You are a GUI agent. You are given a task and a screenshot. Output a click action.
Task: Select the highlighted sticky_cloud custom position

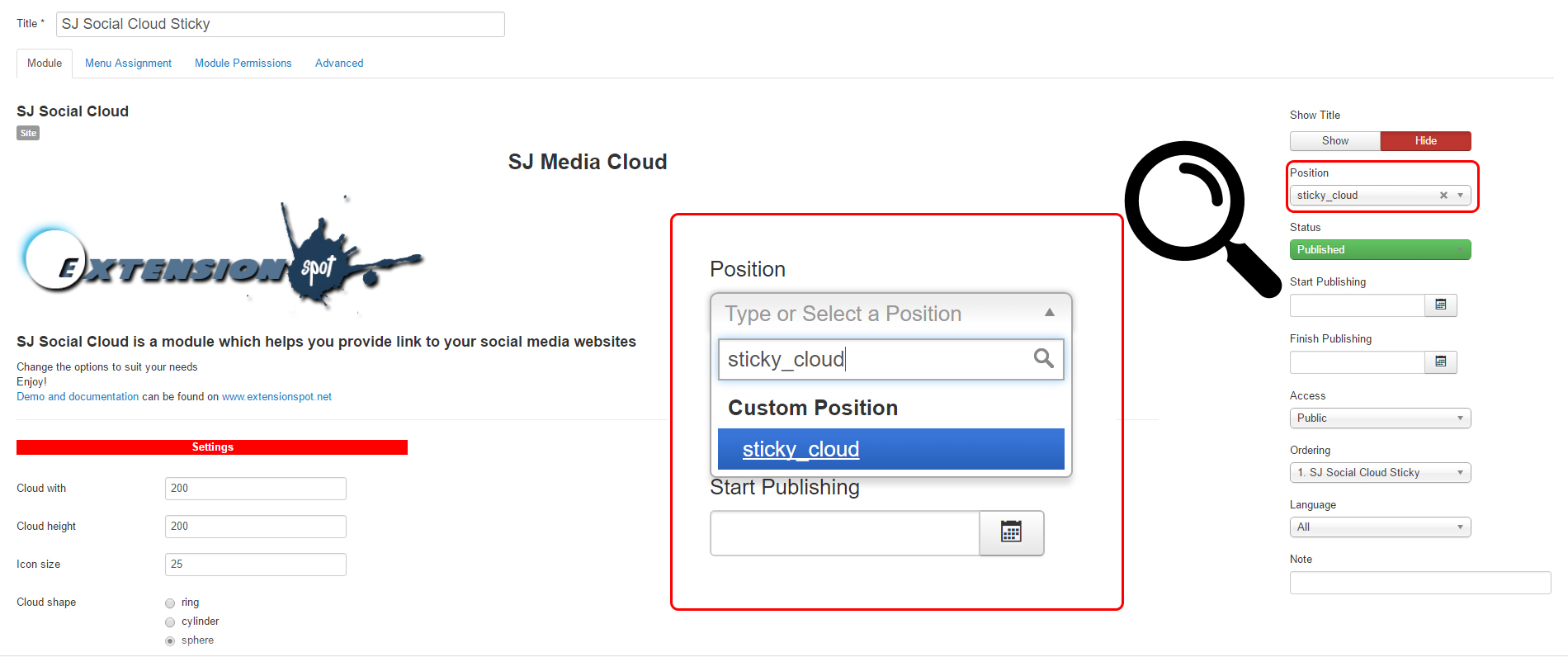[890, 449]
